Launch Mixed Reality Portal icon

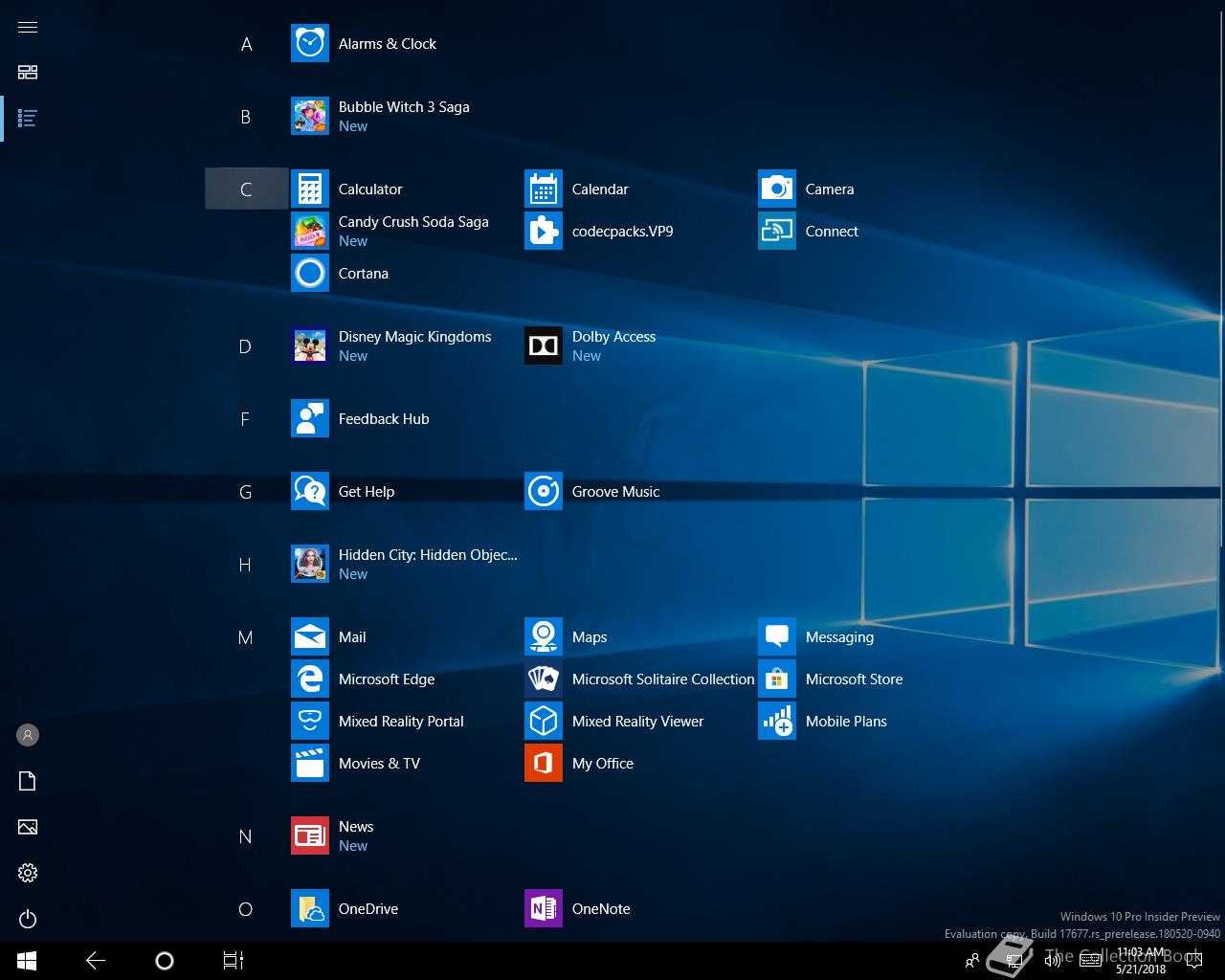click(310, 722)
